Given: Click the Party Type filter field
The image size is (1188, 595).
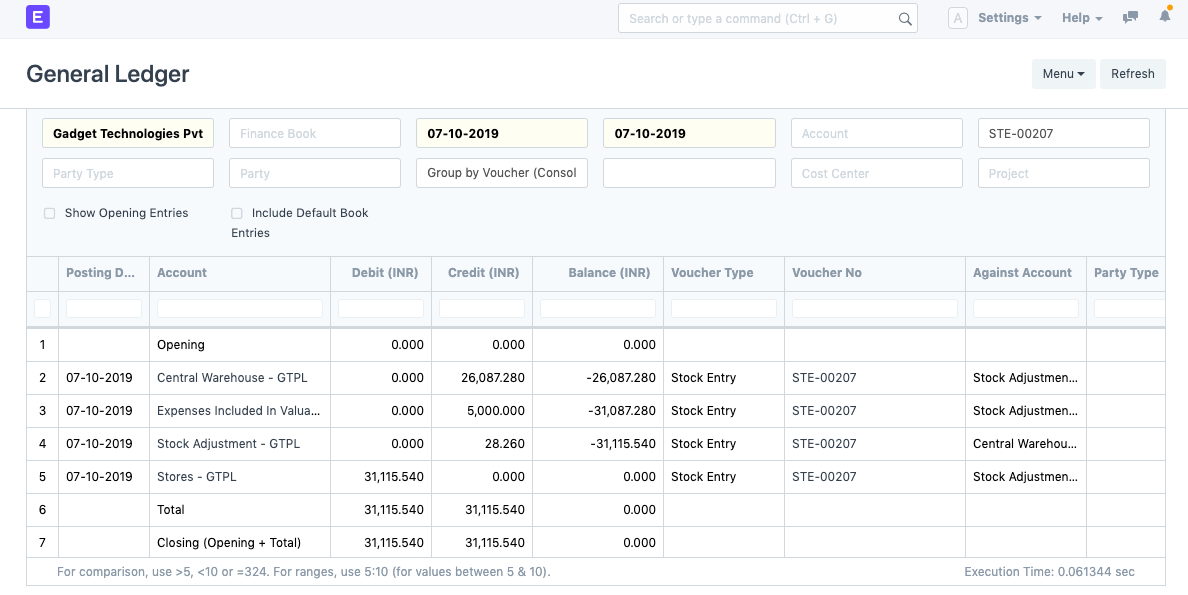Looking at the screenshot, I should click(x=127, y=172).
